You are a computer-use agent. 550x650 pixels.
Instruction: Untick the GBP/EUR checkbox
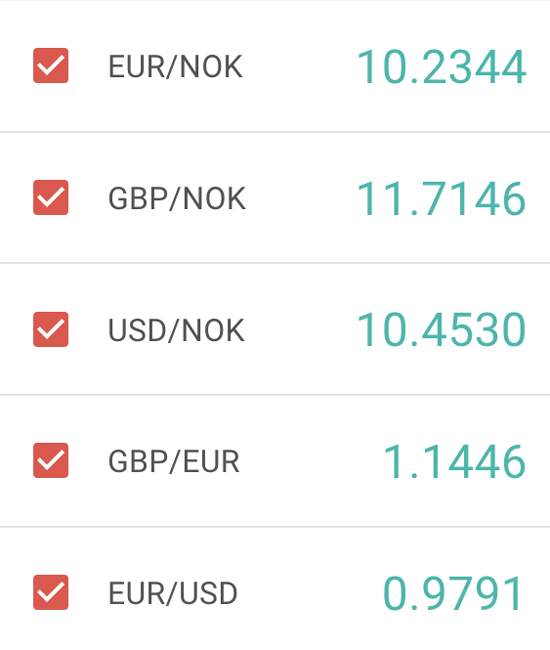51,460
